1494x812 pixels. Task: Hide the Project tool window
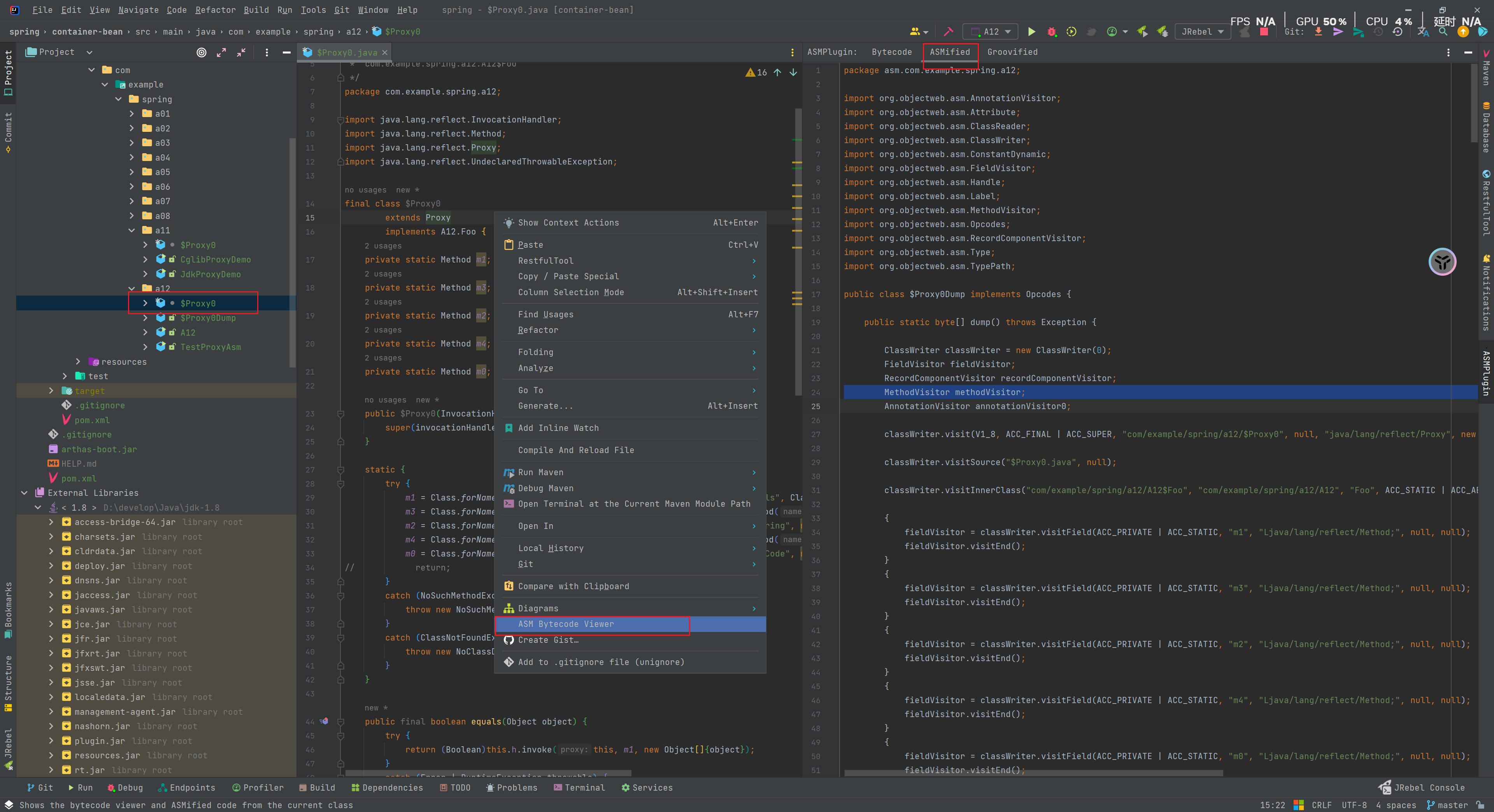pos(286,53)
